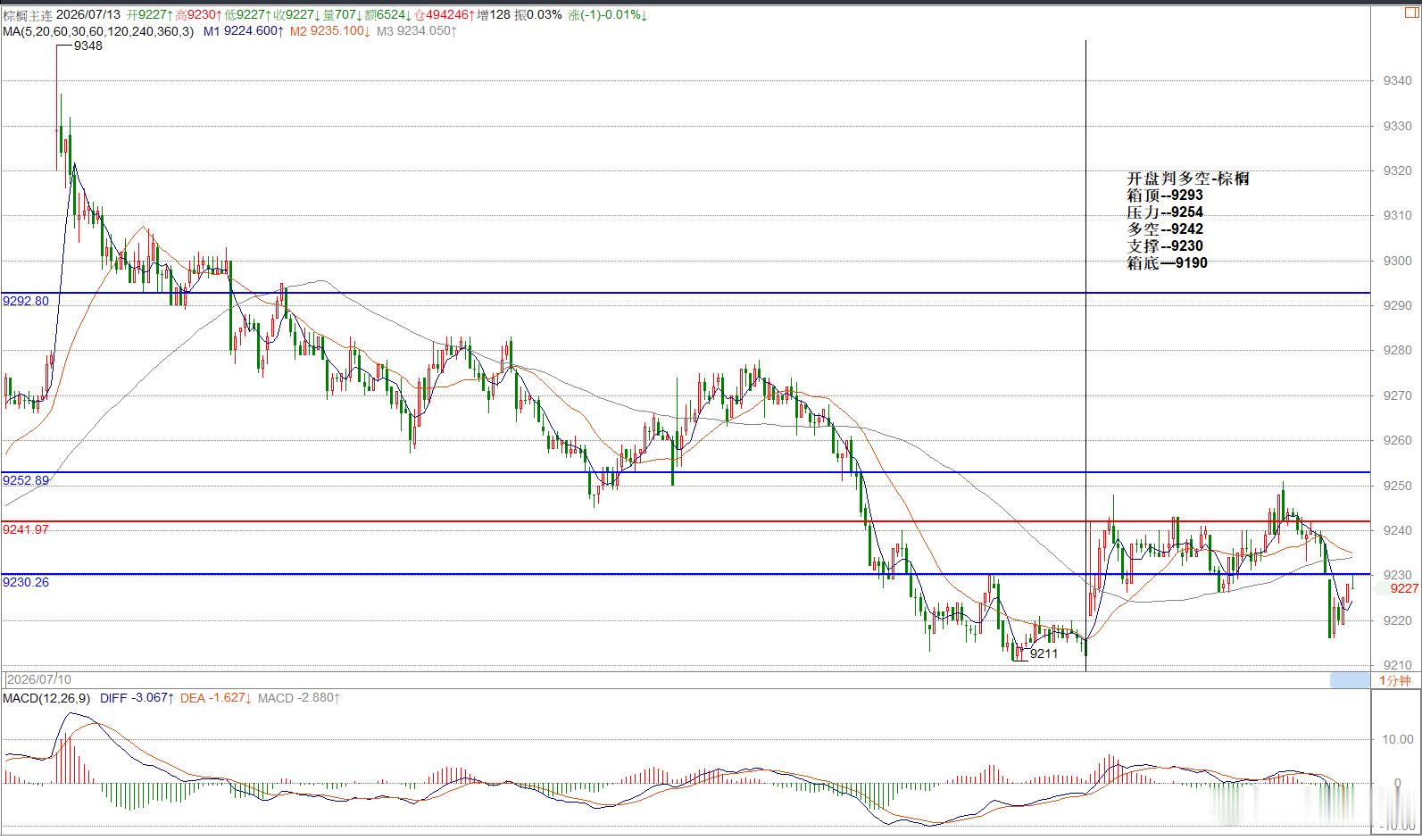Image resolution: width=1422 pixels, height=840 pixels.
Task: Click the DIFF -3.067 value
Action: pos(137,698)
